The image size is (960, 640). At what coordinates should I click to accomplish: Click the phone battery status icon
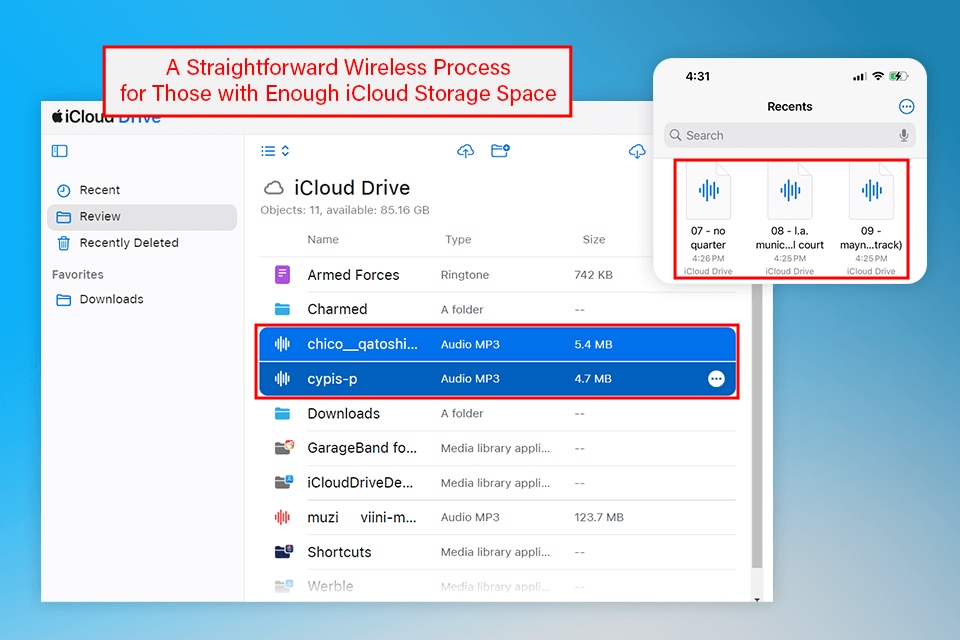898,77
